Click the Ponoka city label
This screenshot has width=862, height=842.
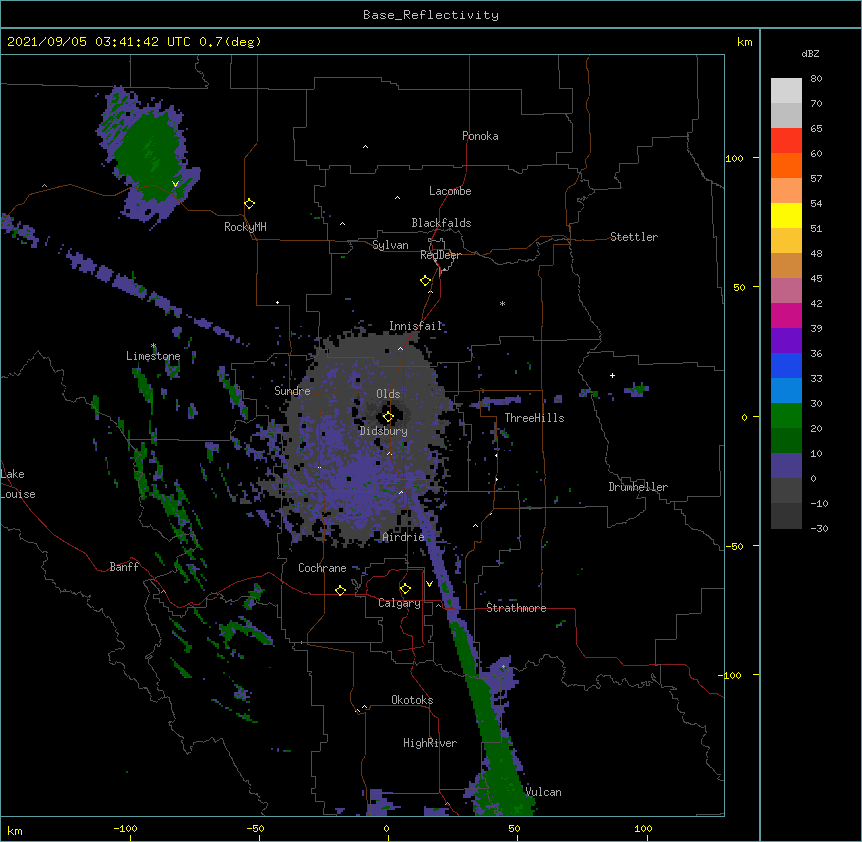click(480, 136)
